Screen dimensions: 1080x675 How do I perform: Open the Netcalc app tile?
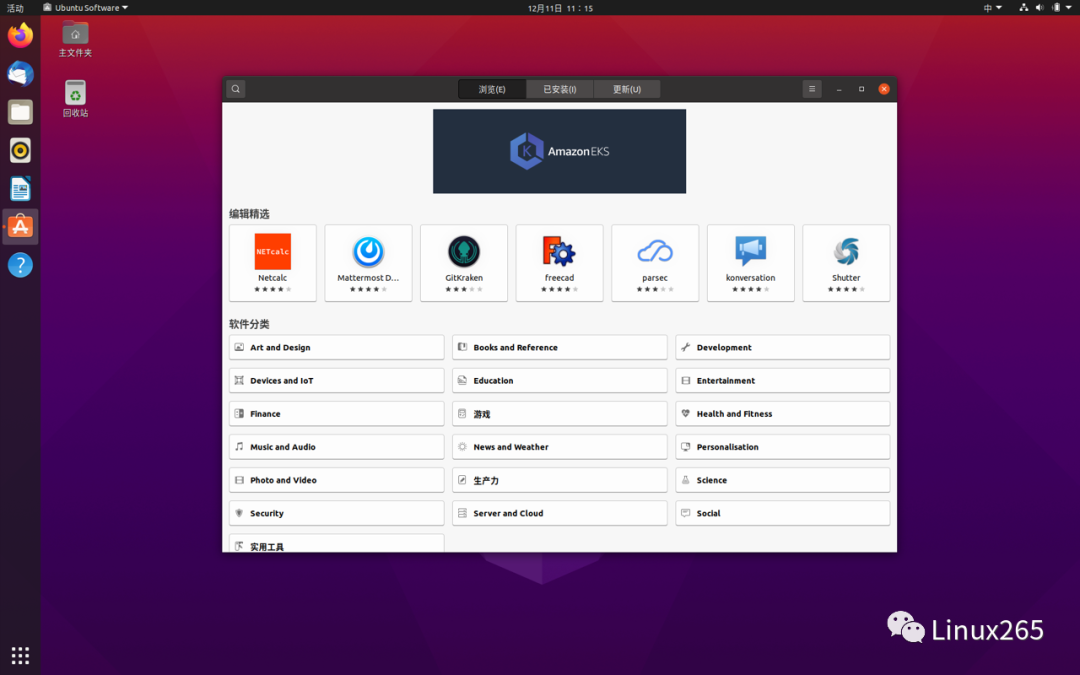273,263
